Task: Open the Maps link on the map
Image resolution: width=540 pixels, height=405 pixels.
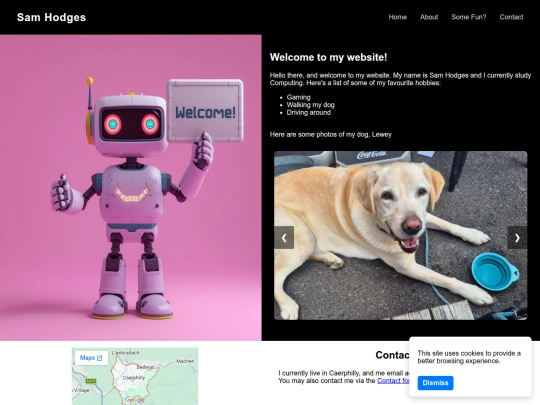Action: click(91, 358)
